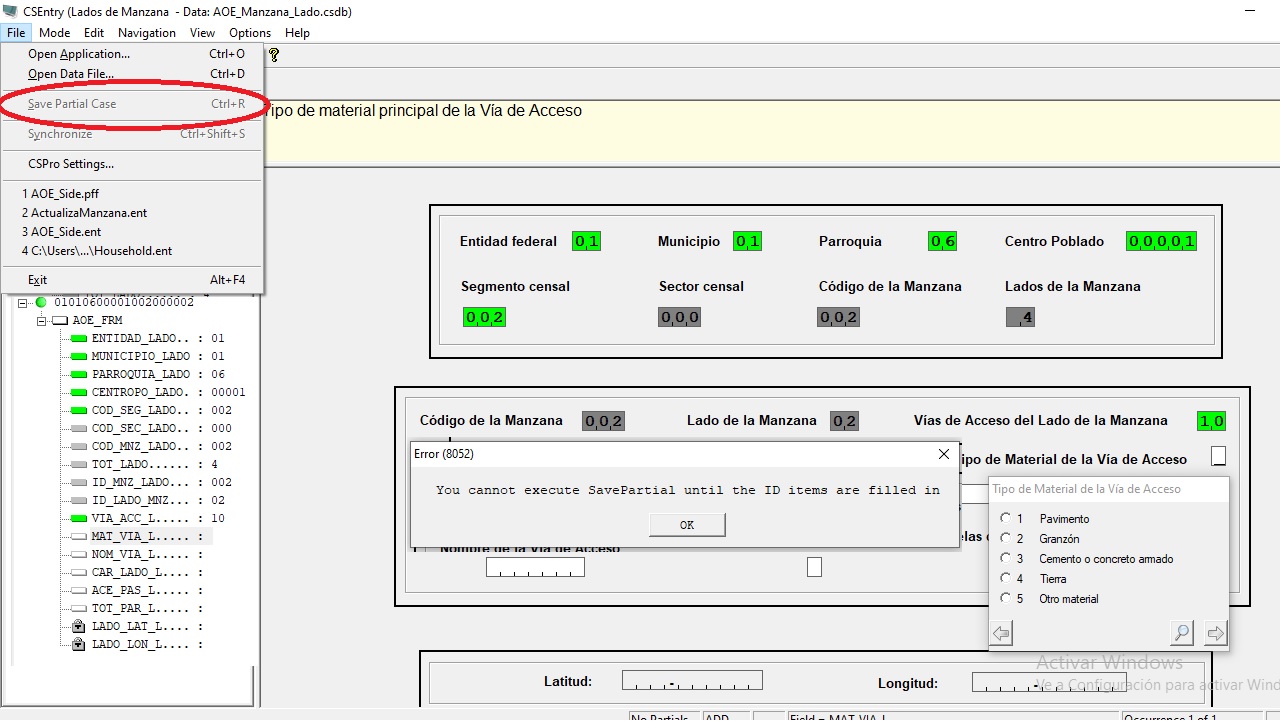Viewport: 1280px width, 726px height.
Task: Click the Entidad federal field value
Action: point(587,241)
